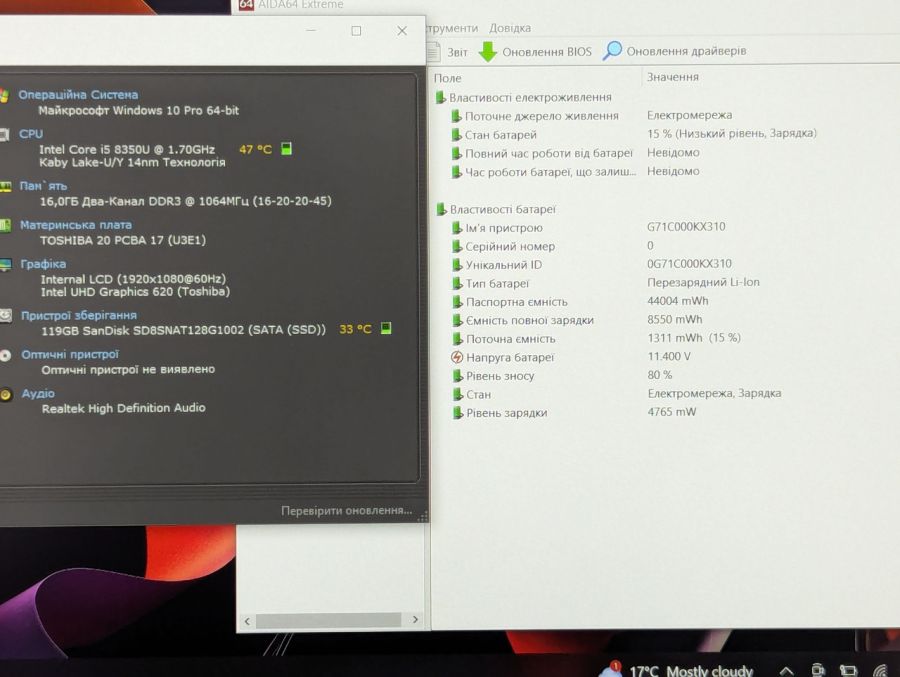Click the Пристрої зберігання drive icon
The height and width of the screenshot is (677, 900).
pyautogui.click(x=6, y=315)
